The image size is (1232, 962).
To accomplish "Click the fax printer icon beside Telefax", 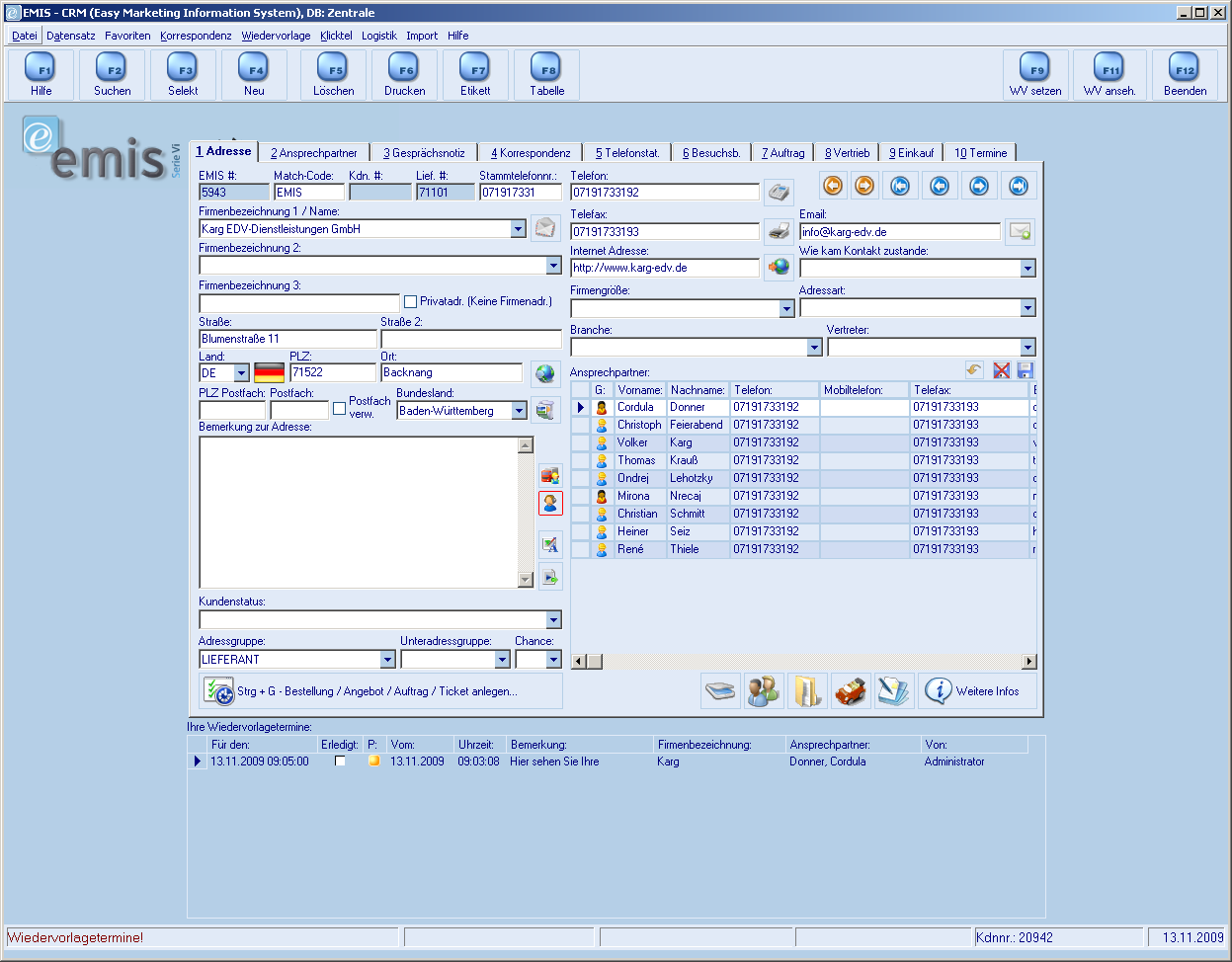I will click(779, 231).
